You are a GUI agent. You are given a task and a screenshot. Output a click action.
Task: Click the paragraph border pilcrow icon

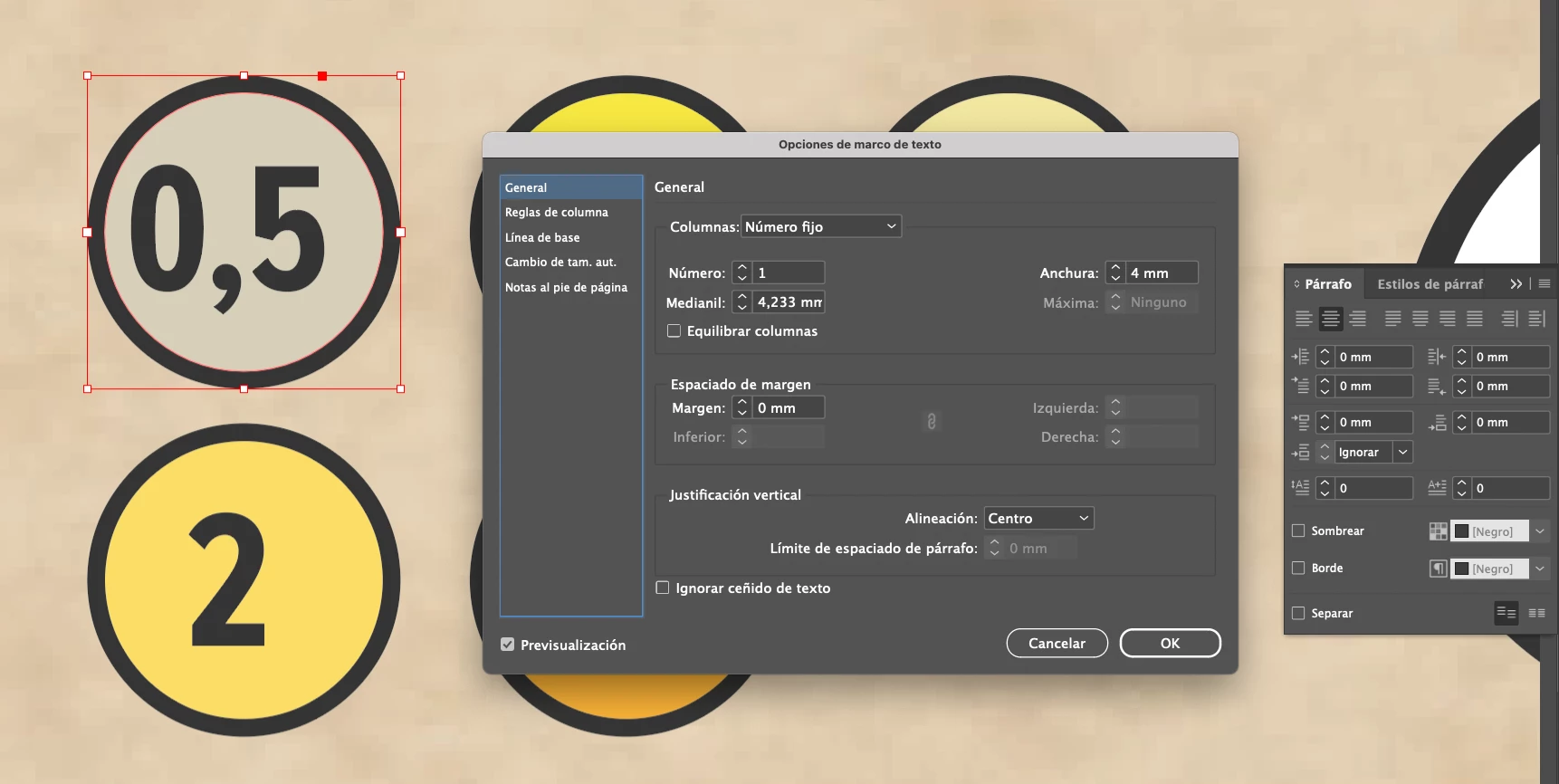(1439, 569)
